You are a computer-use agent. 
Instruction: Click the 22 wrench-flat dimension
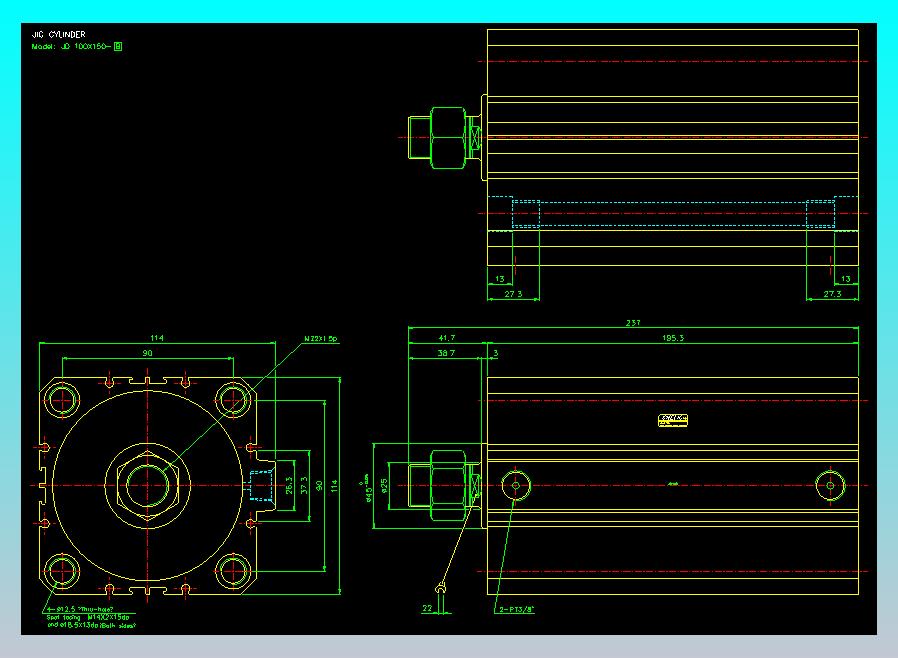tap(427, 608)
